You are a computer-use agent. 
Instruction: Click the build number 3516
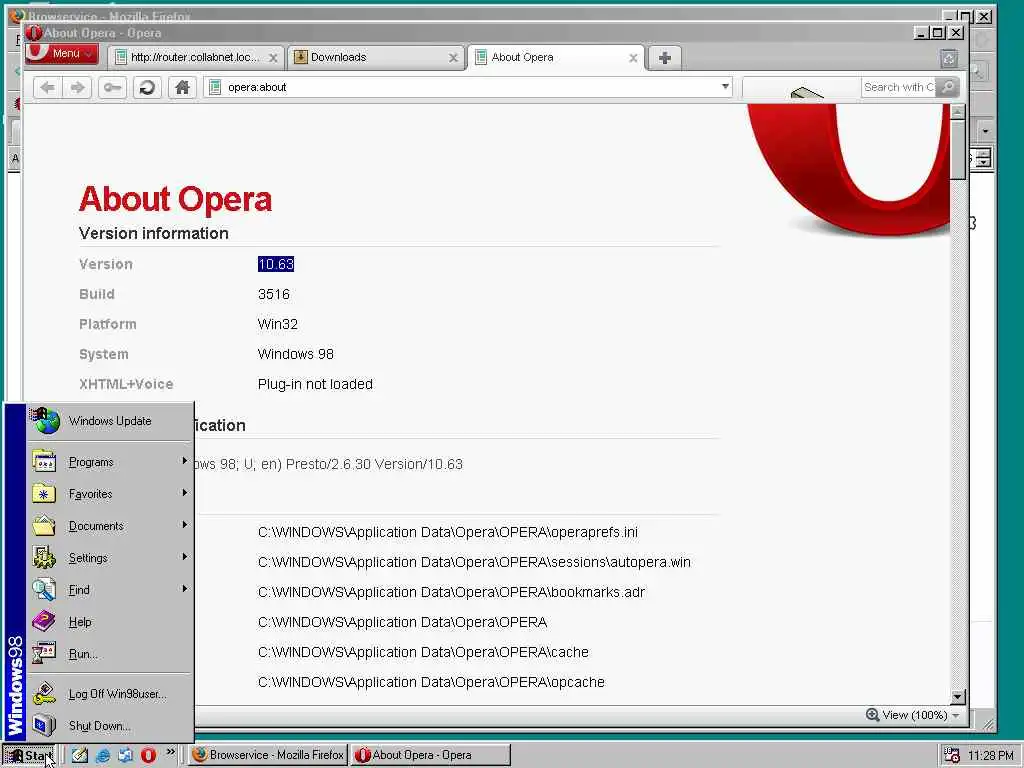point(274,294)
